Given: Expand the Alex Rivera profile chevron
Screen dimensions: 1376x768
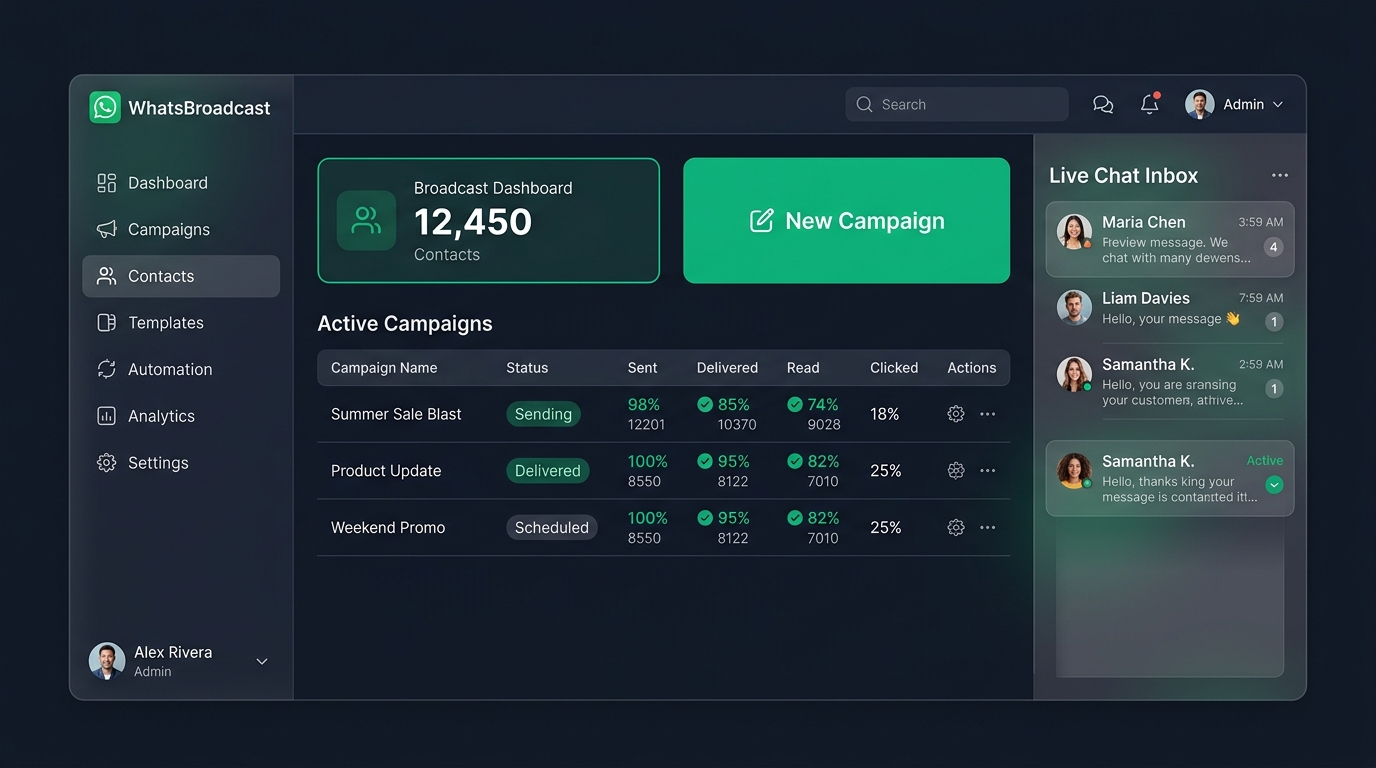Looking at the screenshot, I should 262,661.
